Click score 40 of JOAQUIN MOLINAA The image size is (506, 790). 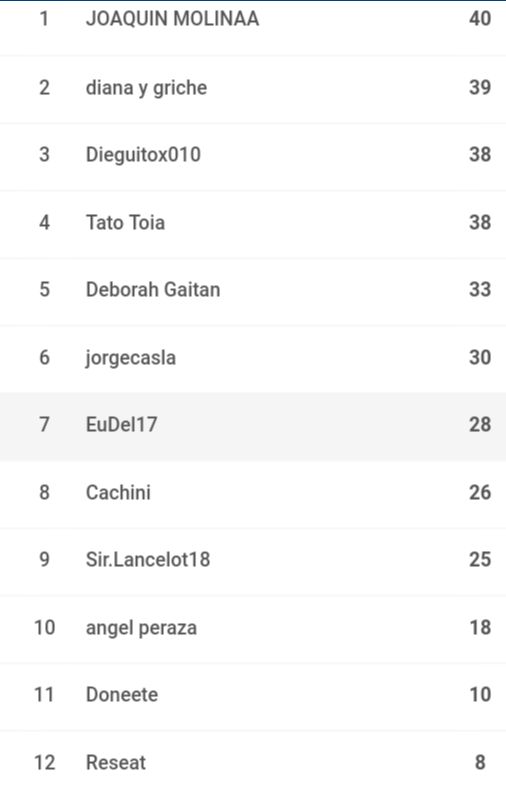coord(480,19)
